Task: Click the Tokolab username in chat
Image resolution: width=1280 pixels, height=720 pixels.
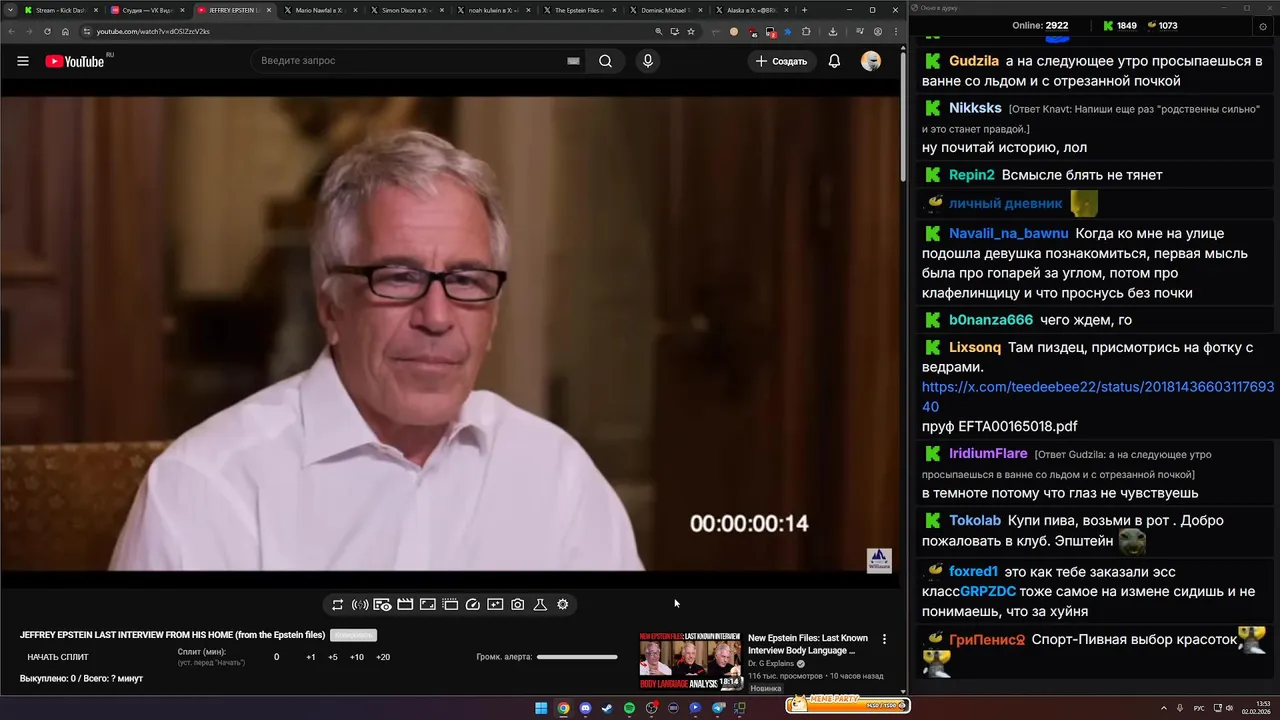Action: pos(975,521)
